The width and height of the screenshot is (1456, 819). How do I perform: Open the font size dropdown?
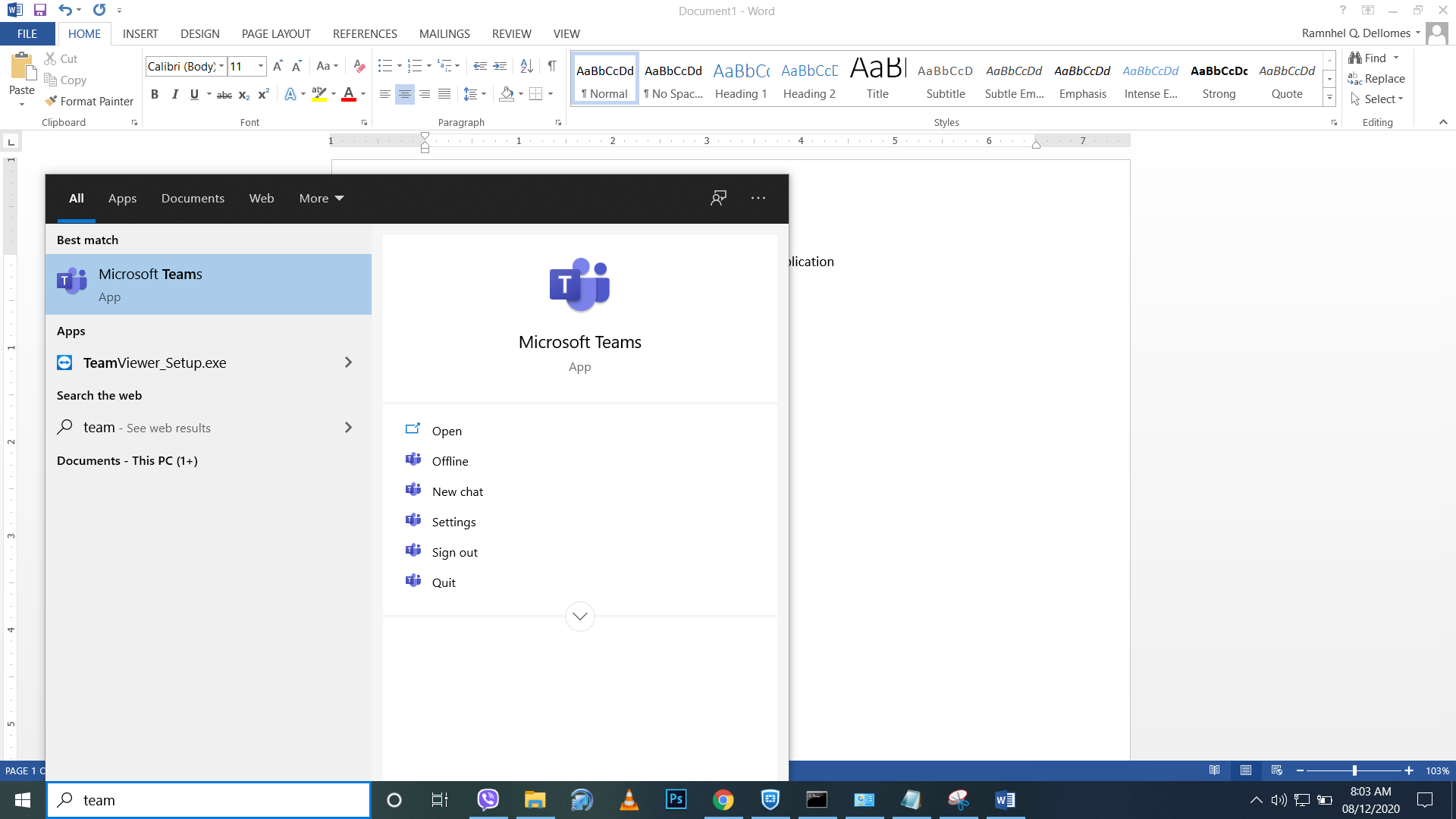[x=261, y=67]
